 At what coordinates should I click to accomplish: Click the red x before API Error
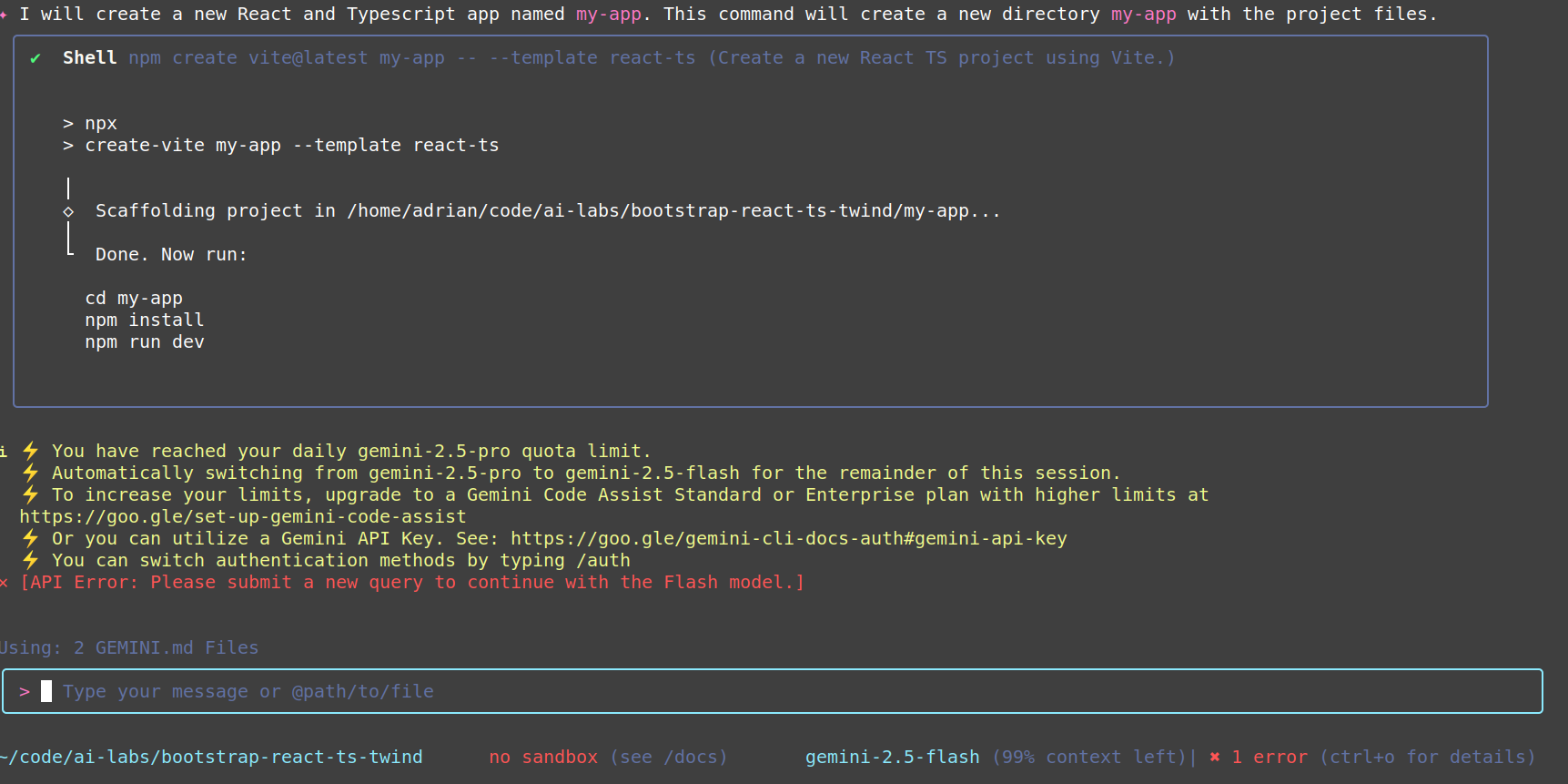pyautogui.click(x=5, y=583)
